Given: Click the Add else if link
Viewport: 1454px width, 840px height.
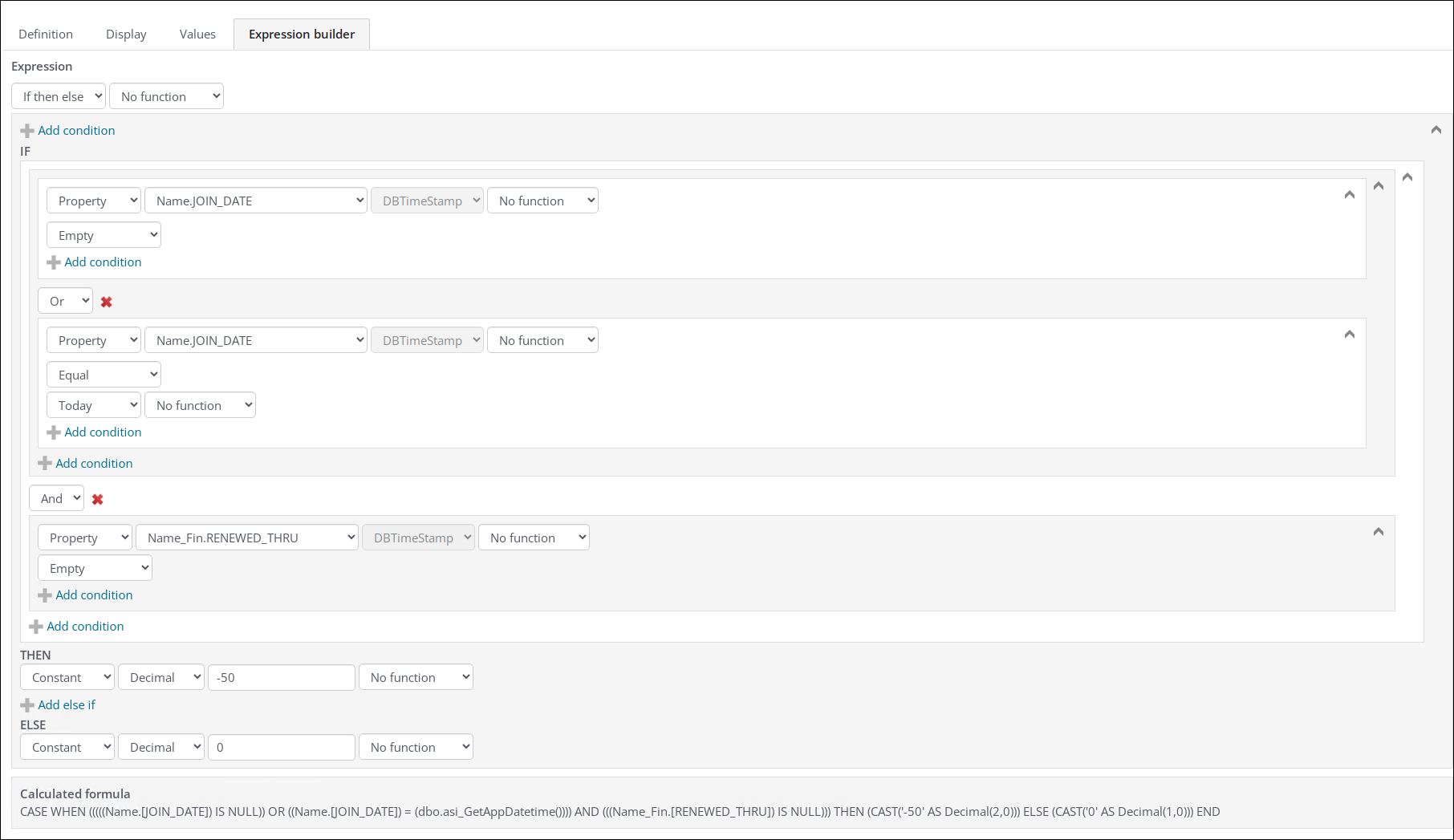Looking at the screenshot, I should pos(67,704).
